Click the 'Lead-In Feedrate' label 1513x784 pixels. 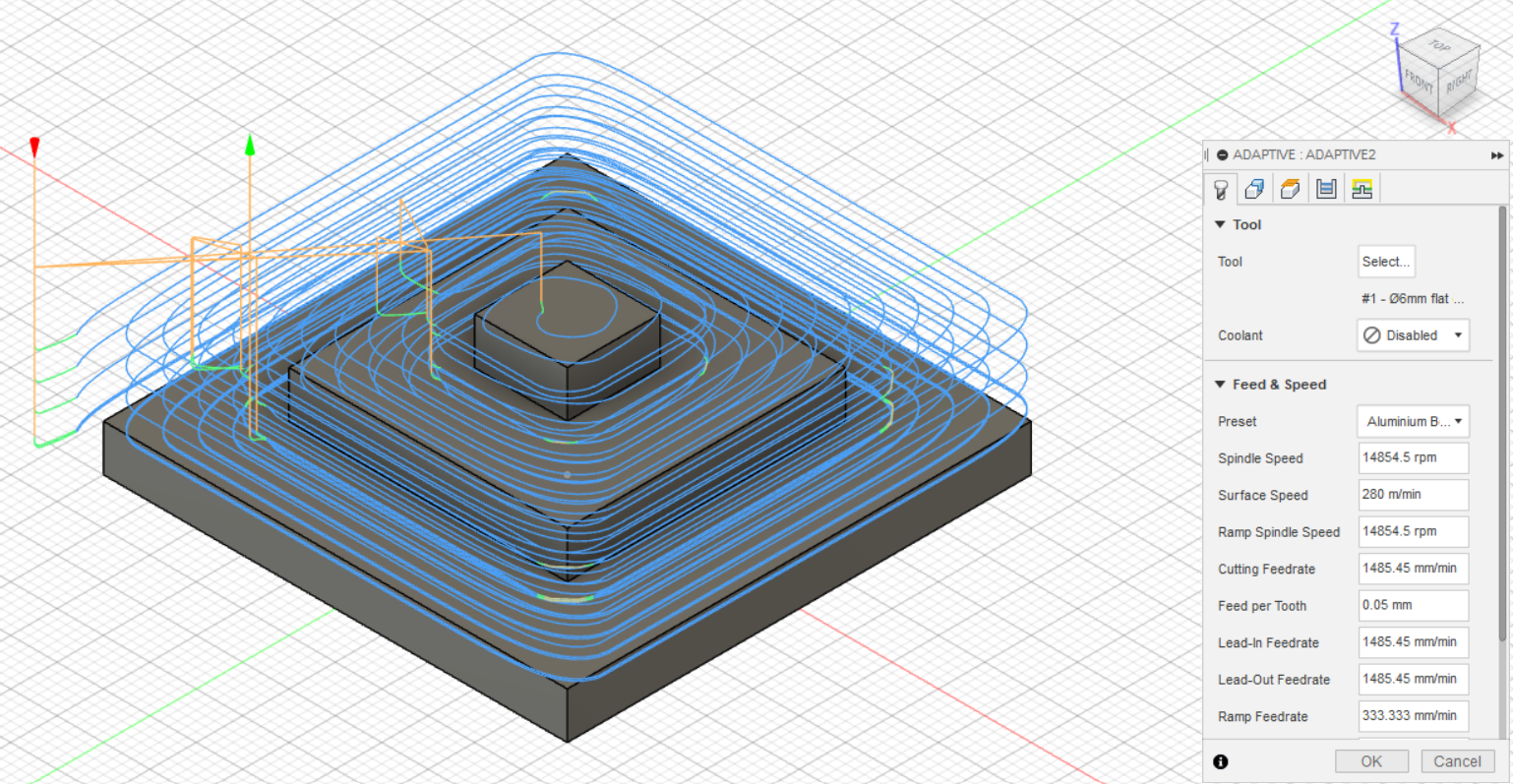(x=1268, y=642)
